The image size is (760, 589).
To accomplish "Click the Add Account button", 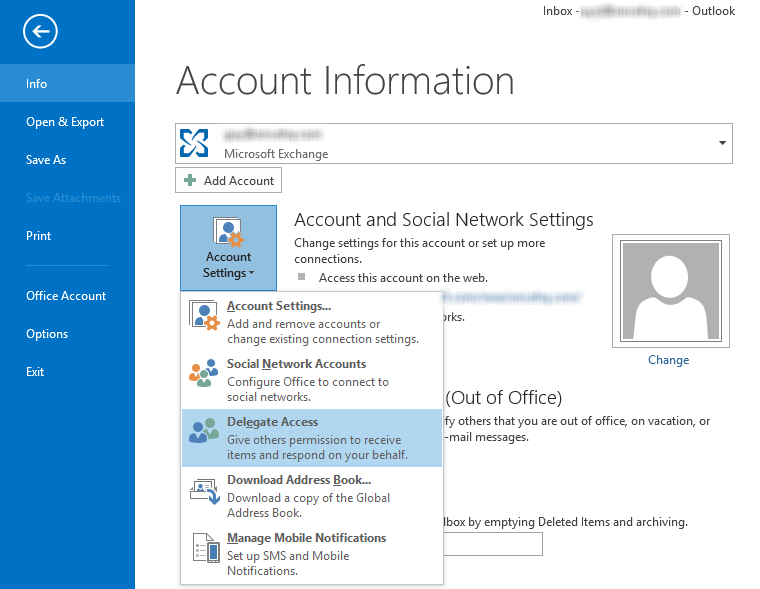I will 228,180.
